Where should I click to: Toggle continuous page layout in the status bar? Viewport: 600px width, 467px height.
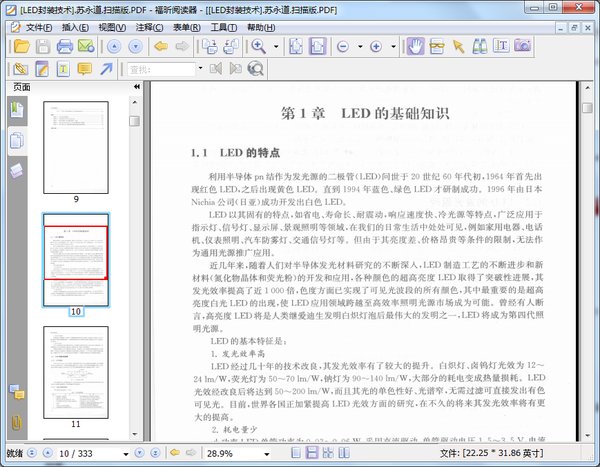point(312,453)
